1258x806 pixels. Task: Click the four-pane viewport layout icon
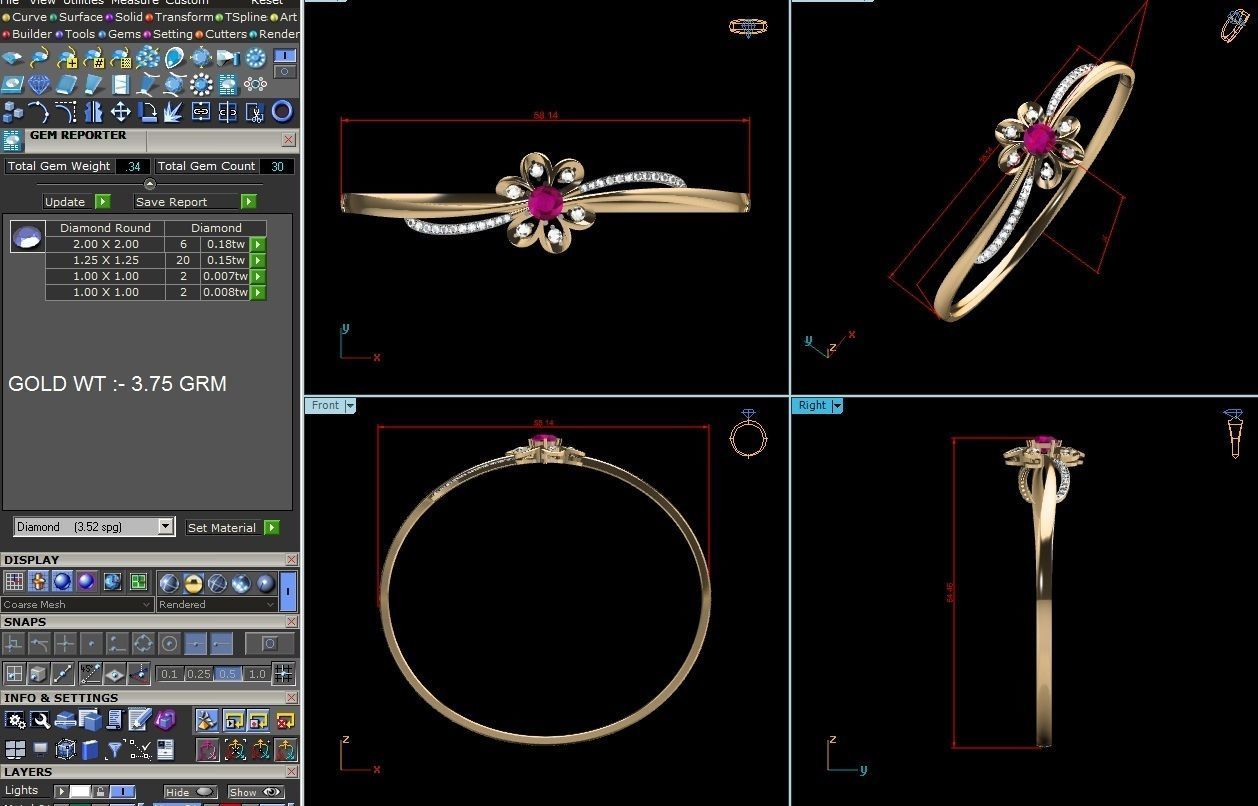click(x=15, y=749)
